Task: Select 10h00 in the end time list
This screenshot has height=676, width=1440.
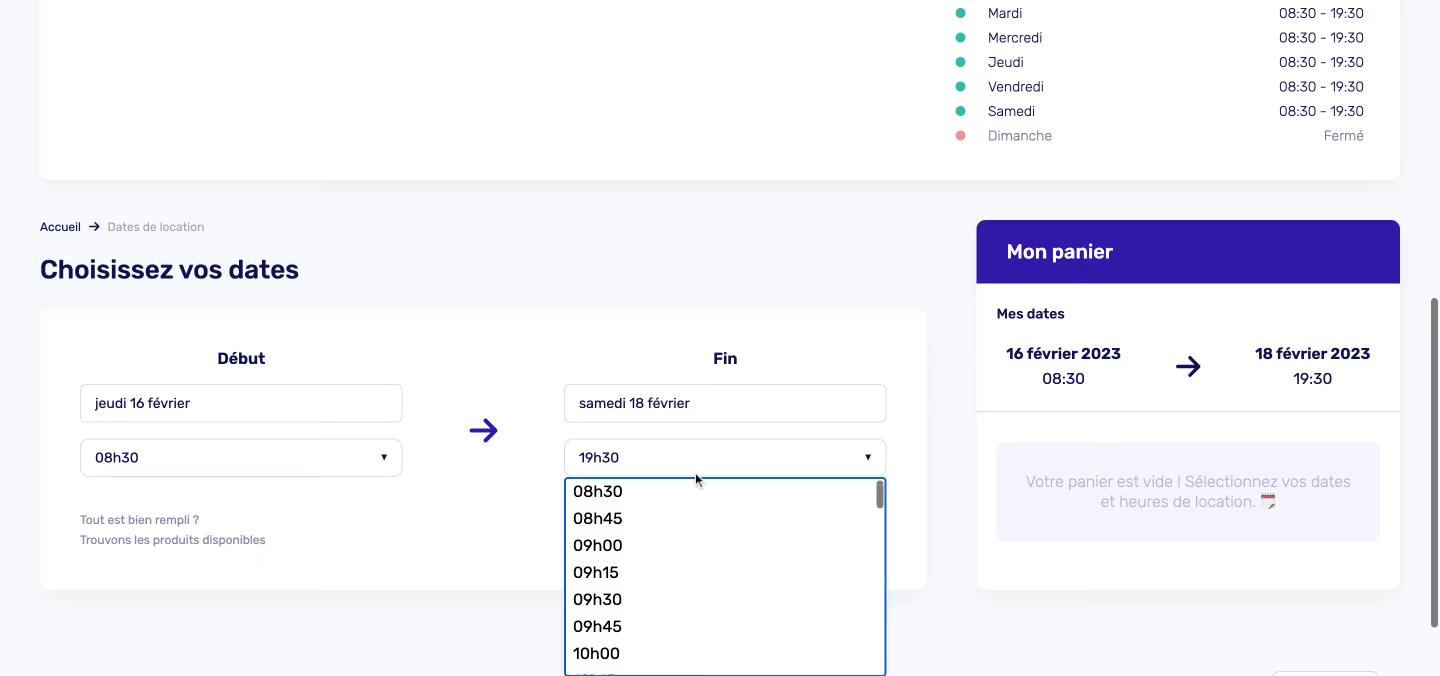Action: pyautogui.click(x=719, y=654)
